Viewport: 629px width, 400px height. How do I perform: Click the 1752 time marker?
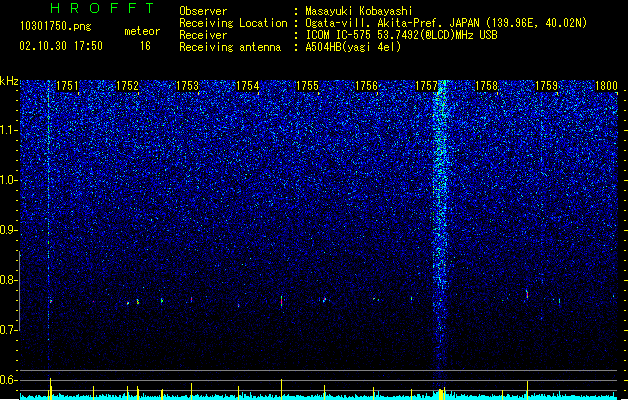(x=127, y=86)
